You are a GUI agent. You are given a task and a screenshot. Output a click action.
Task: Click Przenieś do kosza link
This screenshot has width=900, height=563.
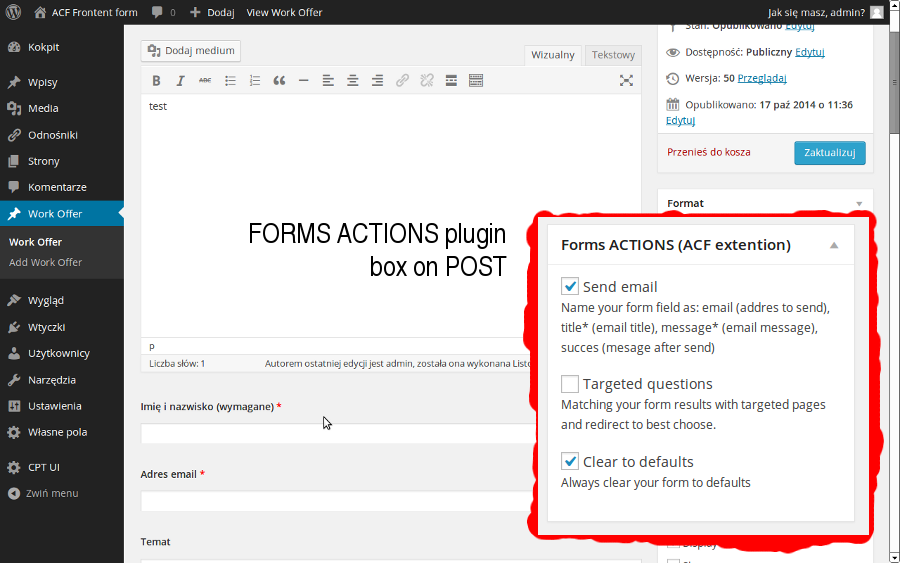pos(708,152)
